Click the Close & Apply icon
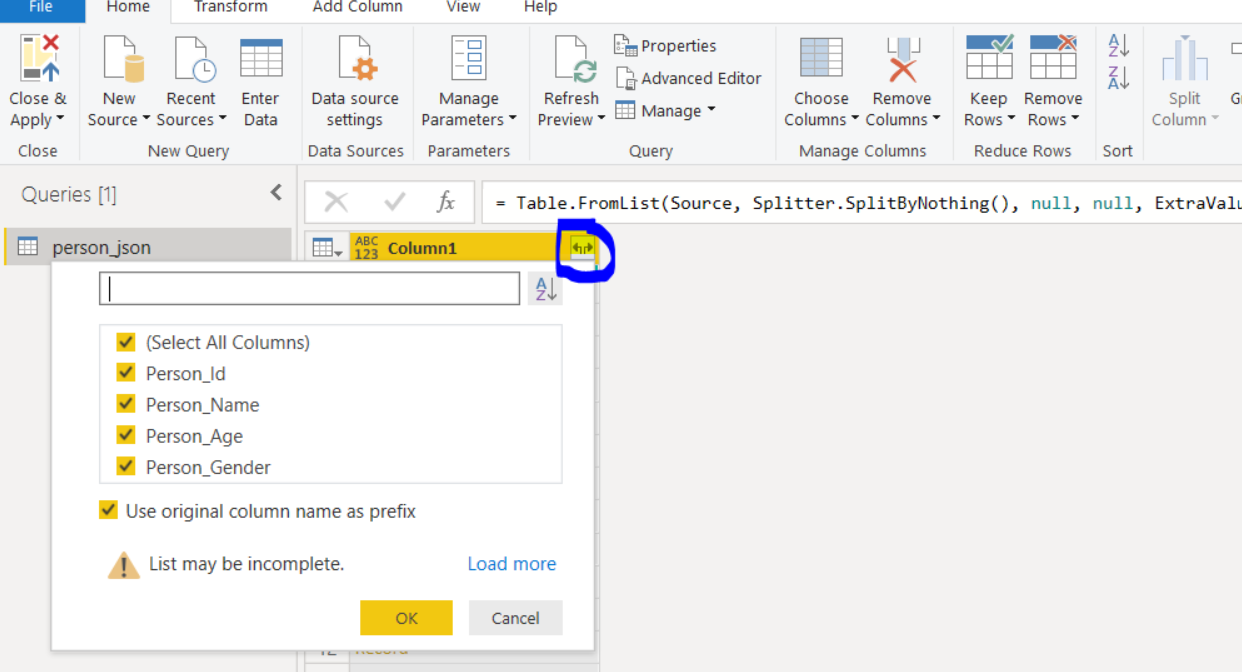This screenshot has width=1242, height=672. pos(40,59)
